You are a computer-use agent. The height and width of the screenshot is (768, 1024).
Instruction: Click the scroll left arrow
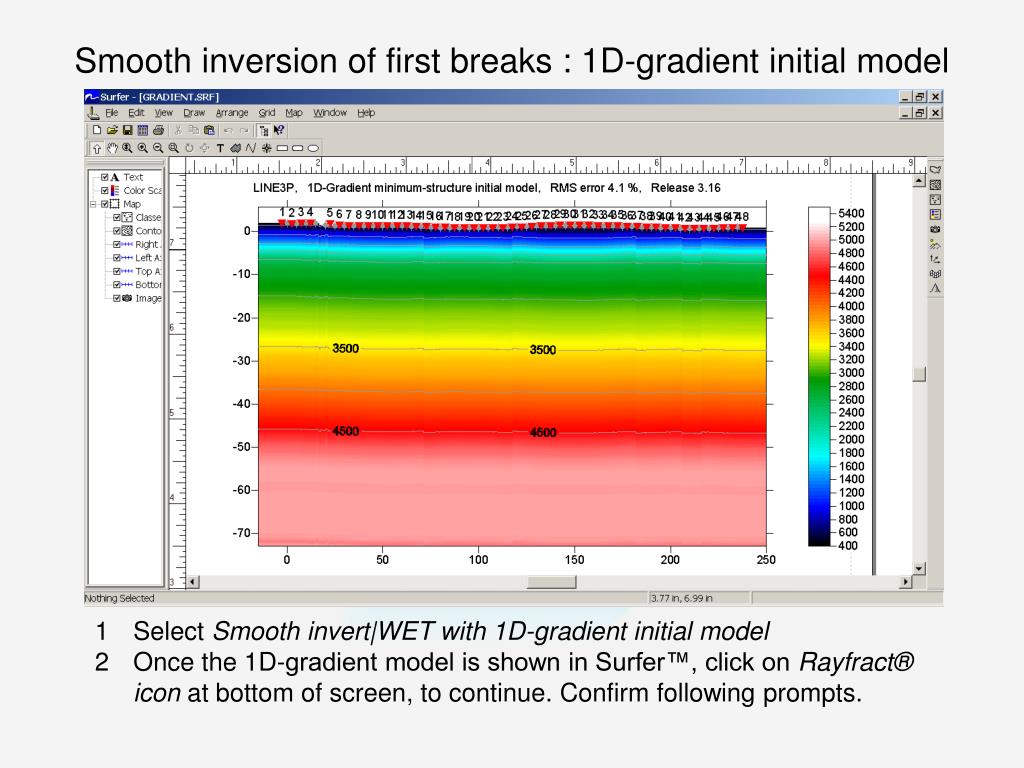pos(193,582)
